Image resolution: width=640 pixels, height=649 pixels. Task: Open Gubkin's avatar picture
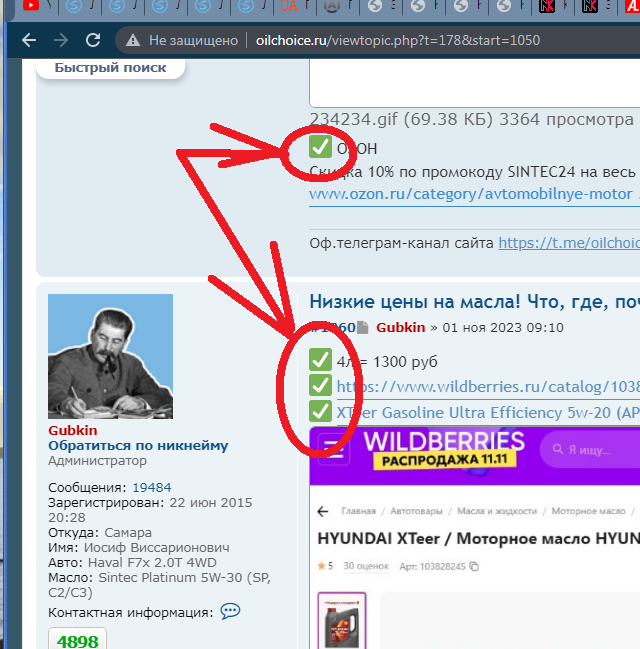111,356
